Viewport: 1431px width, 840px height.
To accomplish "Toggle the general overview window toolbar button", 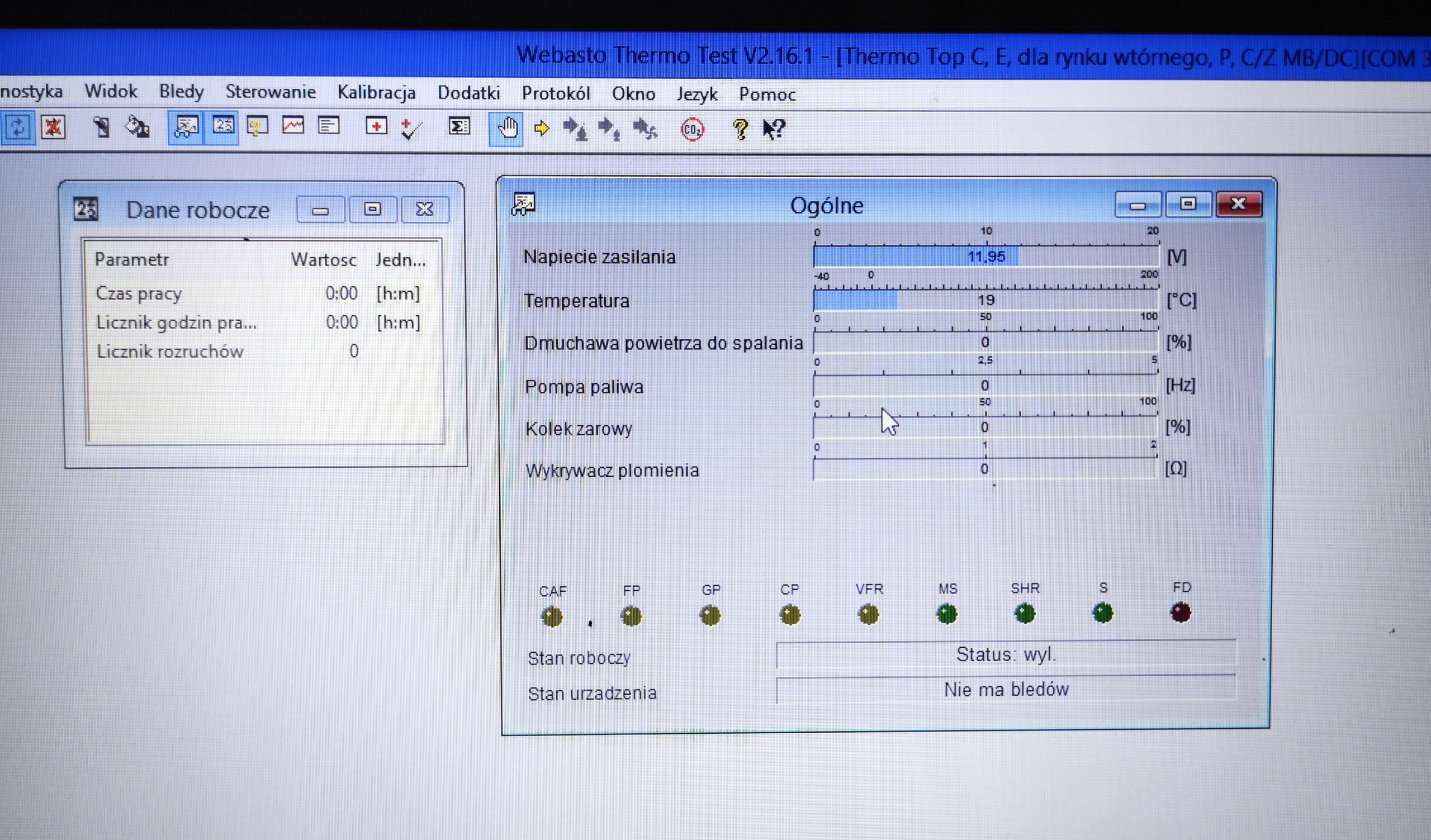I will (x=186, y=126).
